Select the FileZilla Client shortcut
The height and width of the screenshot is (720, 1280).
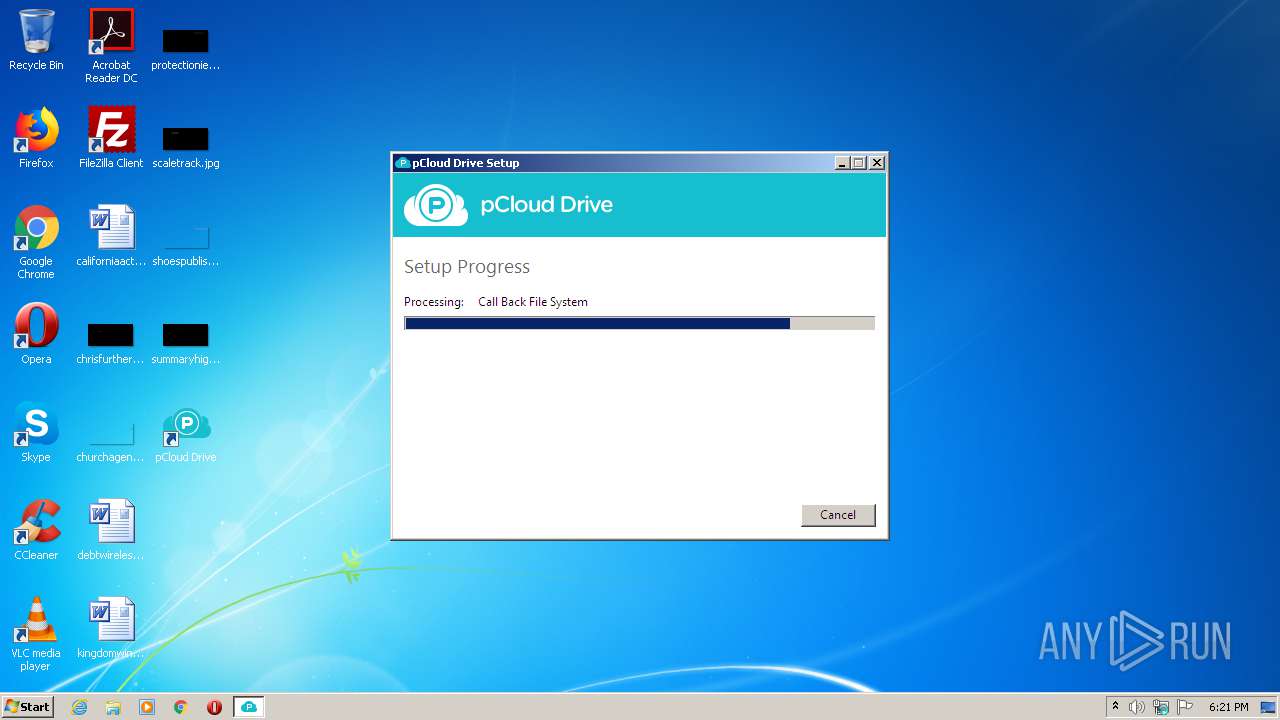point(111,138)
